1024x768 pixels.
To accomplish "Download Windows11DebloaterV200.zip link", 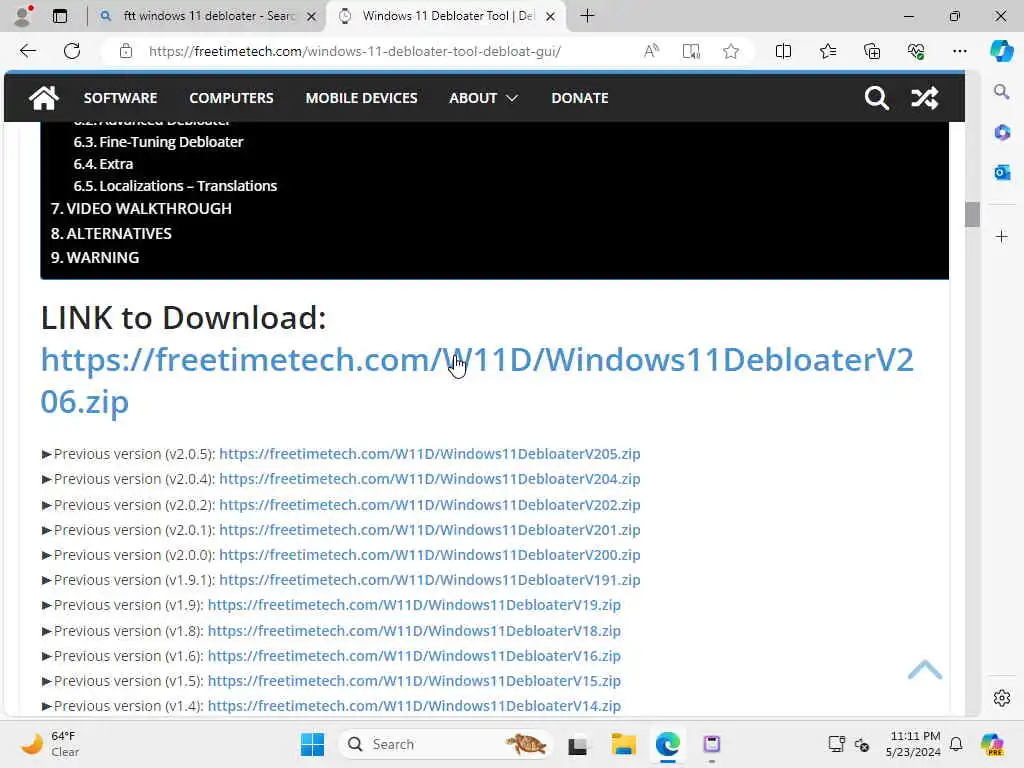I will (430, 554).
